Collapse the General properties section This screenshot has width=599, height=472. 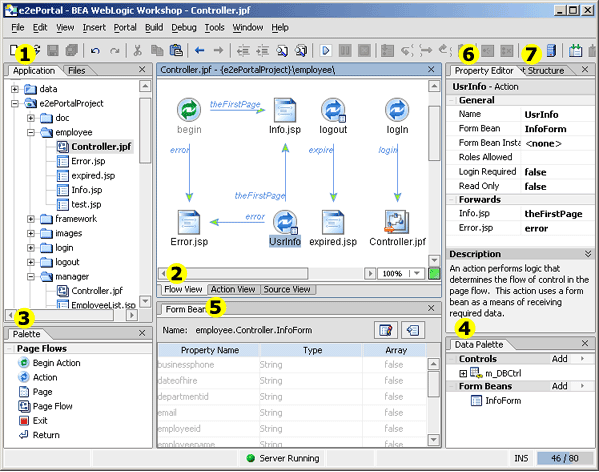coord(452,100)
